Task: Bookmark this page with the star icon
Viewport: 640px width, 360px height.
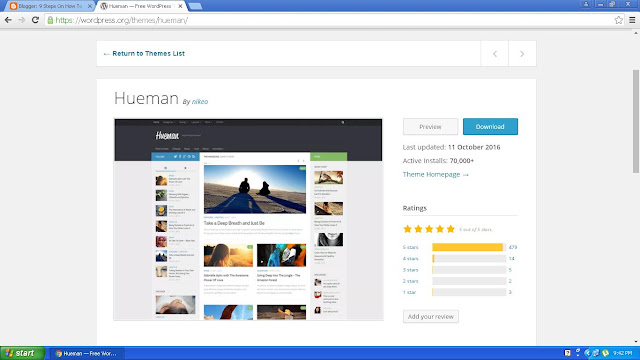Action: [x=619, y=20]
